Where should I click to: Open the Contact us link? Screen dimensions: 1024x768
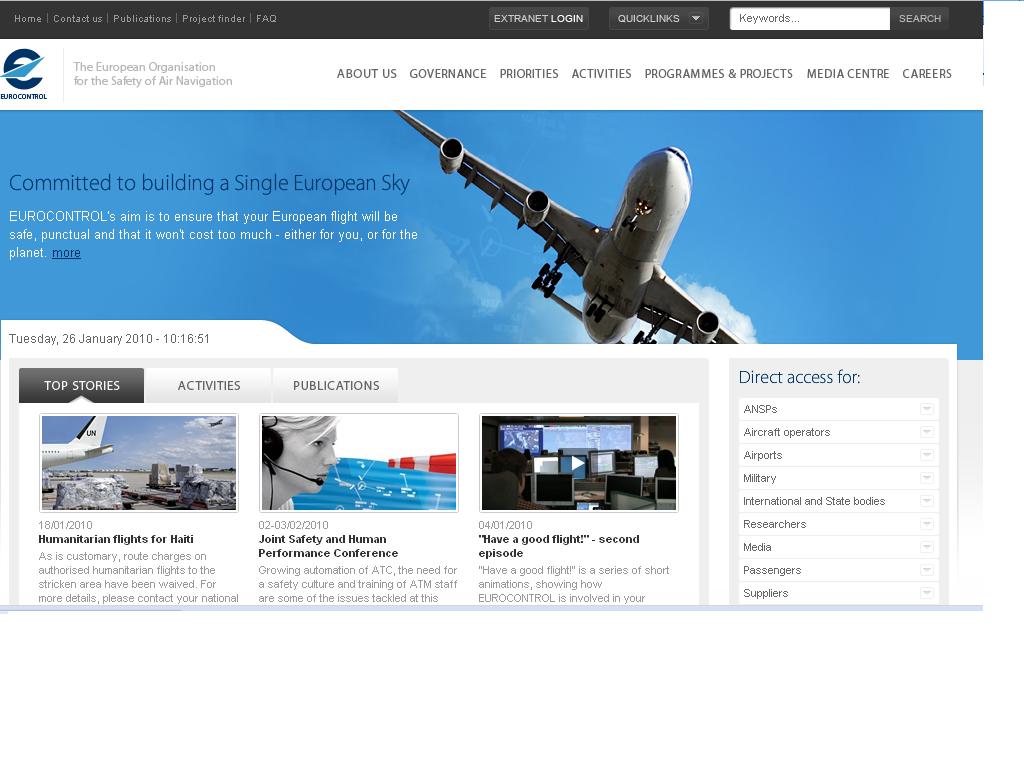coord(78,18)
